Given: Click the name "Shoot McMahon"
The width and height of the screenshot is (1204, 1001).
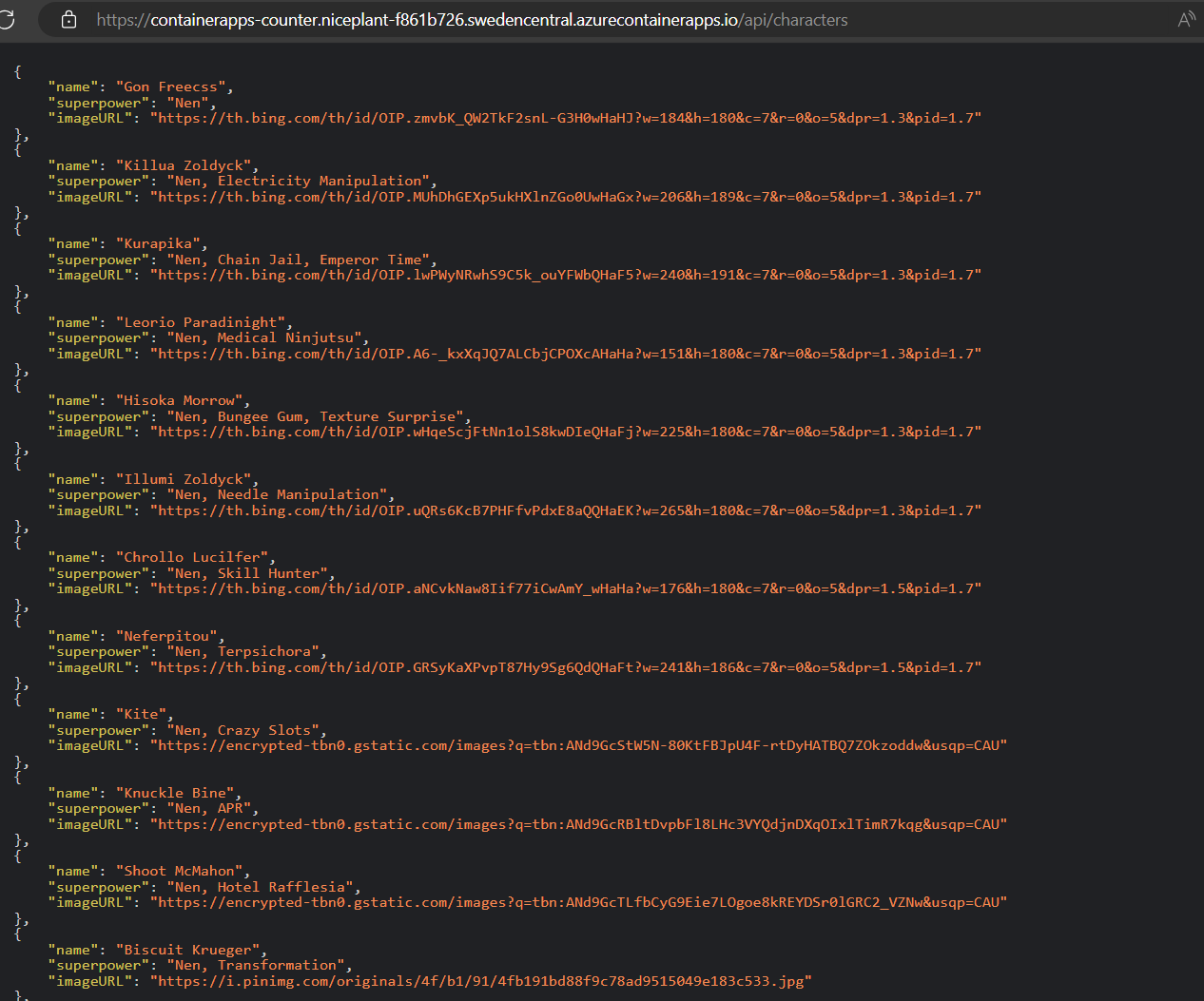Looking at the screenshot, I should 180,871.
